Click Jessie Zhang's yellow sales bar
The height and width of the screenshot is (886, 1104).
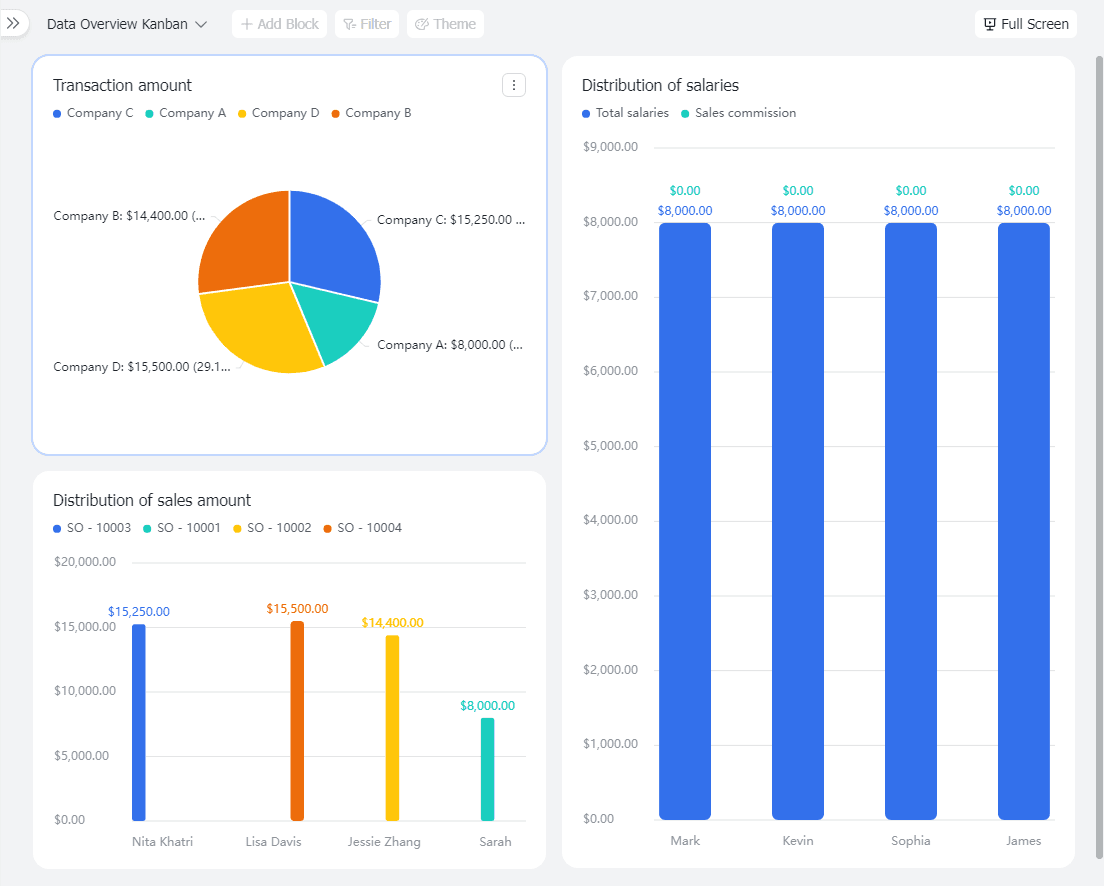click(392, 728)
